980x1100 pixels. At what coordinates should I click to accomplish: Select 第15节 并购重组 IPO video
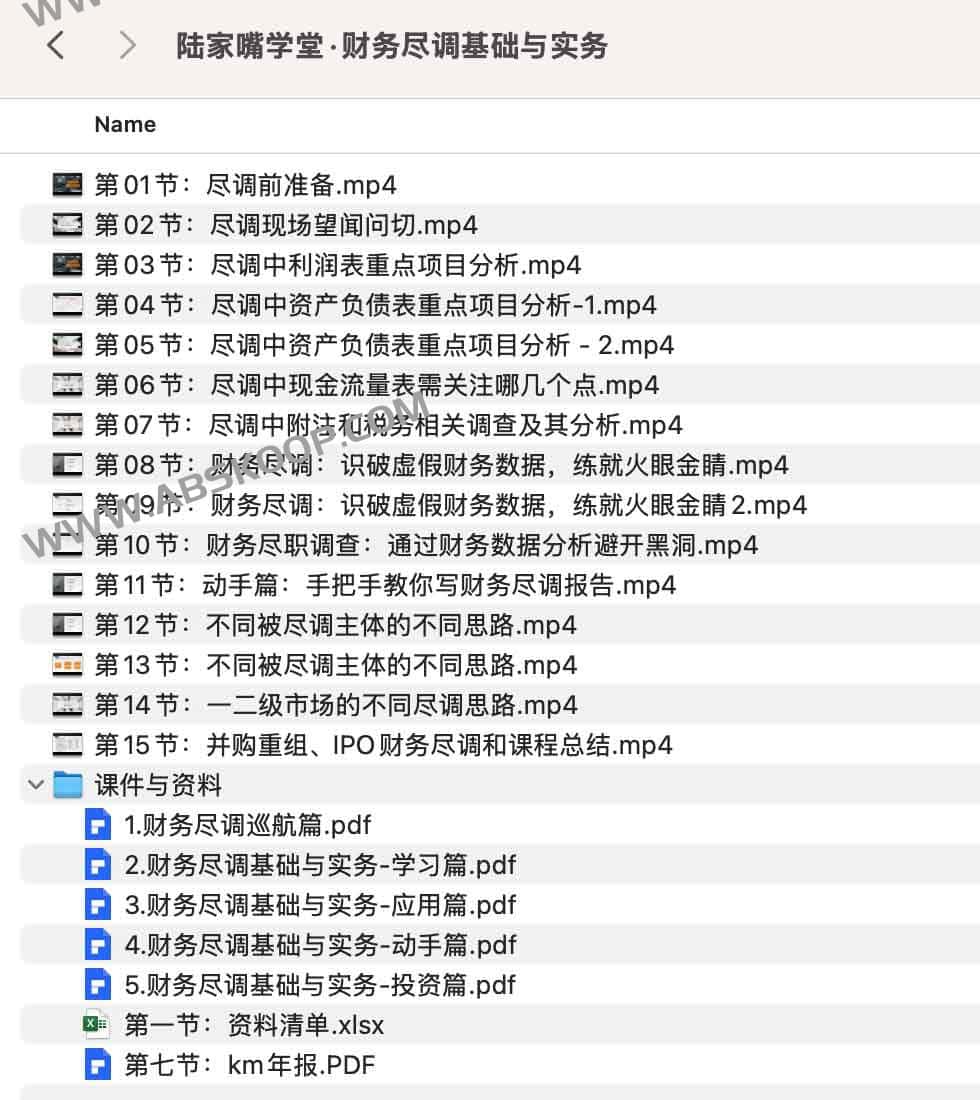tap(383, 745)
